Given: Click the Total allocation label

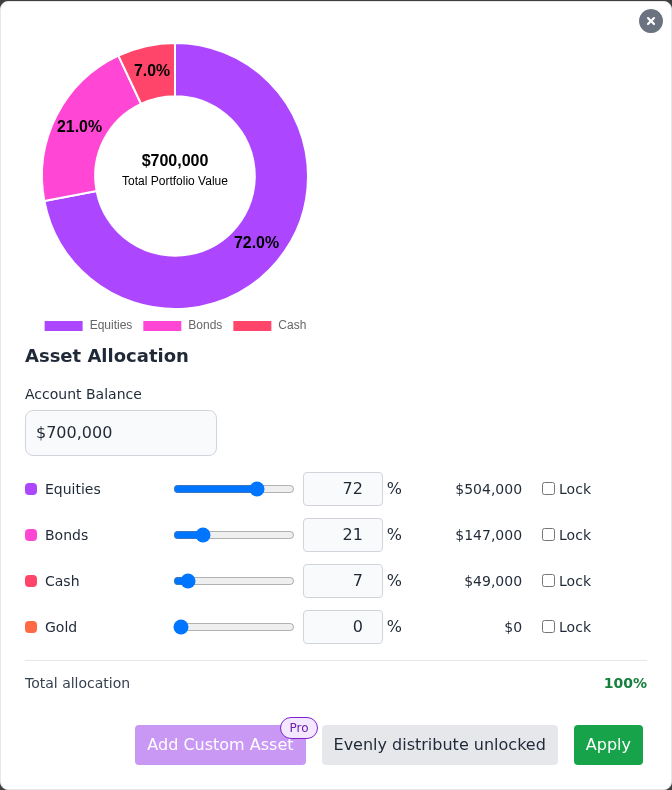Looking at the screenshot, I should click(78, 683).
